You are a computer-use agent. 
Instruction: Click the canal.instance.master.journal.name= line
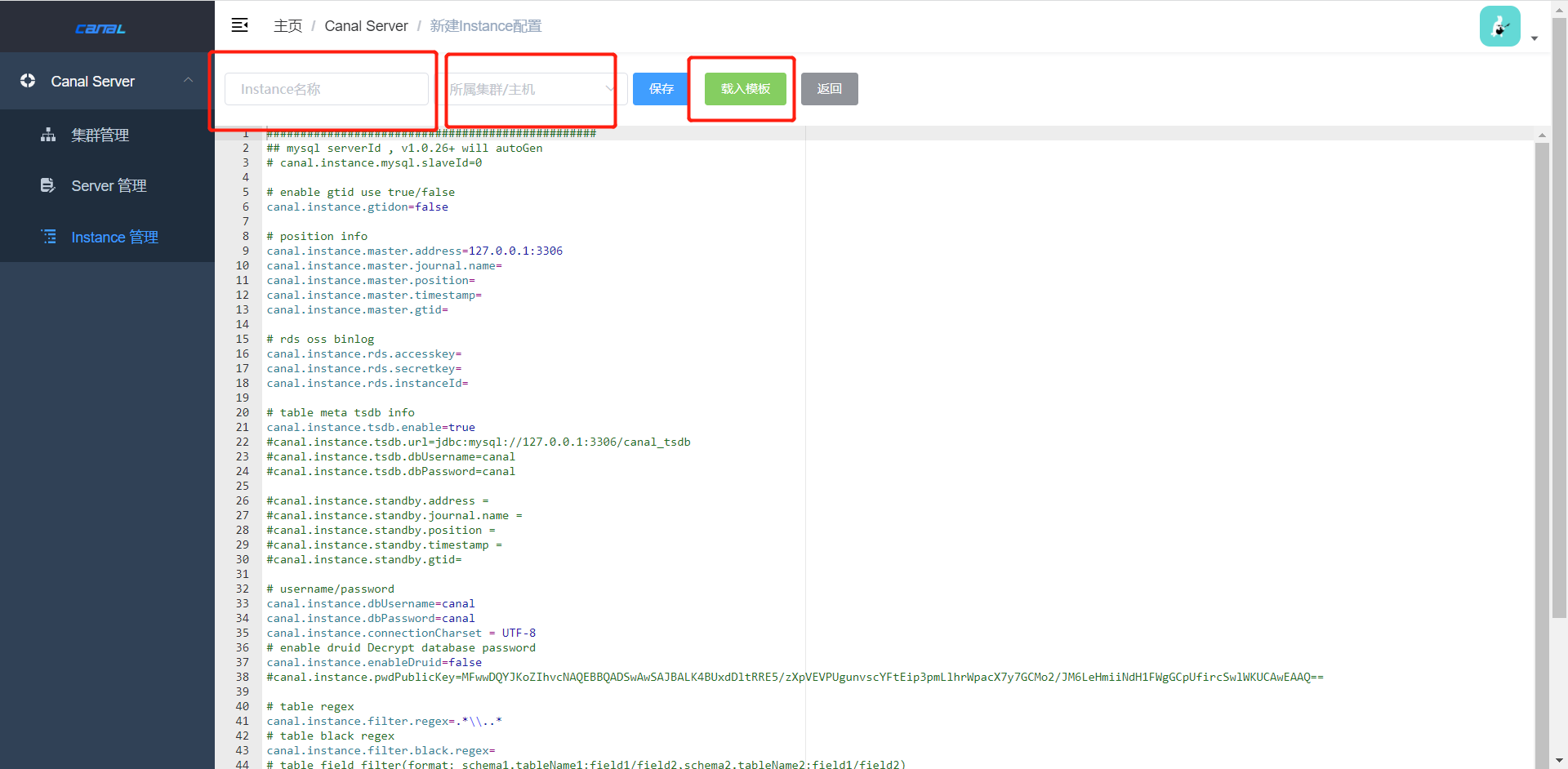[384, 265]
